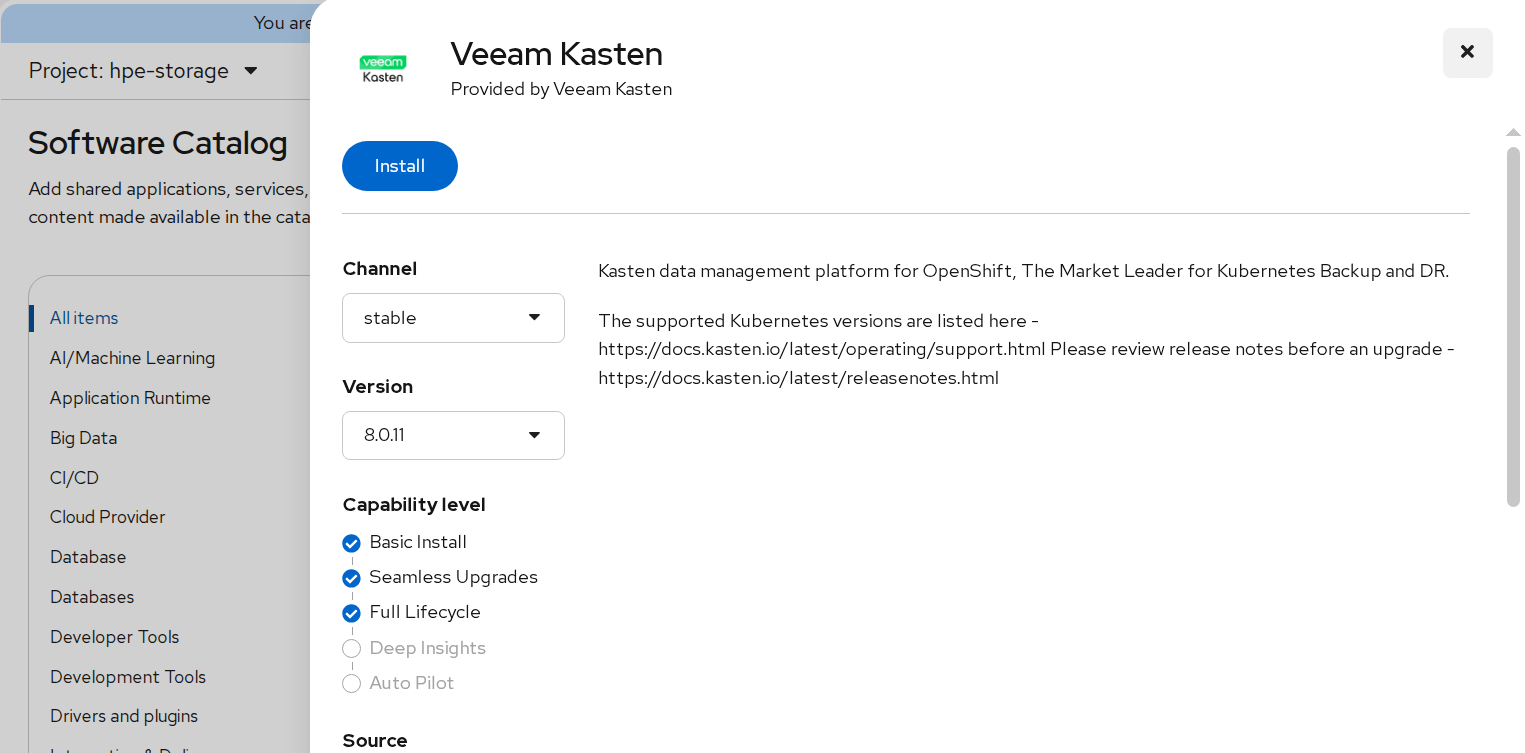1525x753 pixels.
Task: Click the Auto Pilot empty circle
Action: tap(351, 684)
